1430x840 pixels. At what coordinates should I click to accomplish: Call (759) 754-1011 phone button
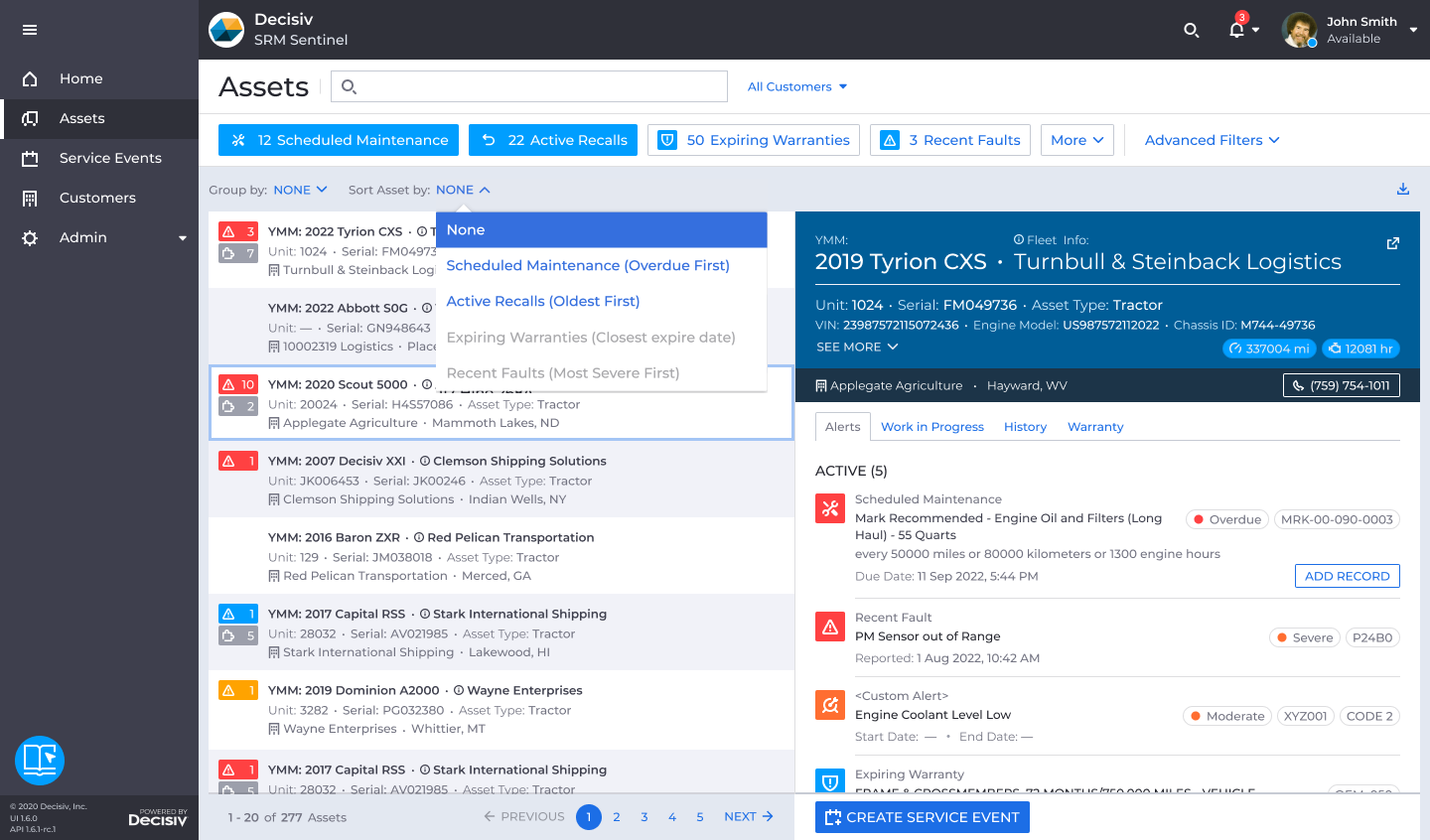(x=1342, y=385)
